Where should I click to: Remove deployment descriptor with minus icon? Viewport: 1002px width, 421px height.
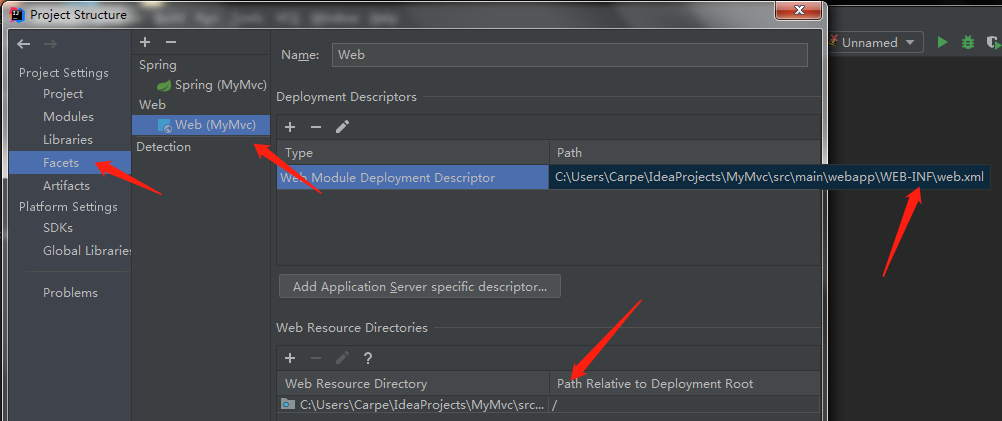tap(316, 127)
